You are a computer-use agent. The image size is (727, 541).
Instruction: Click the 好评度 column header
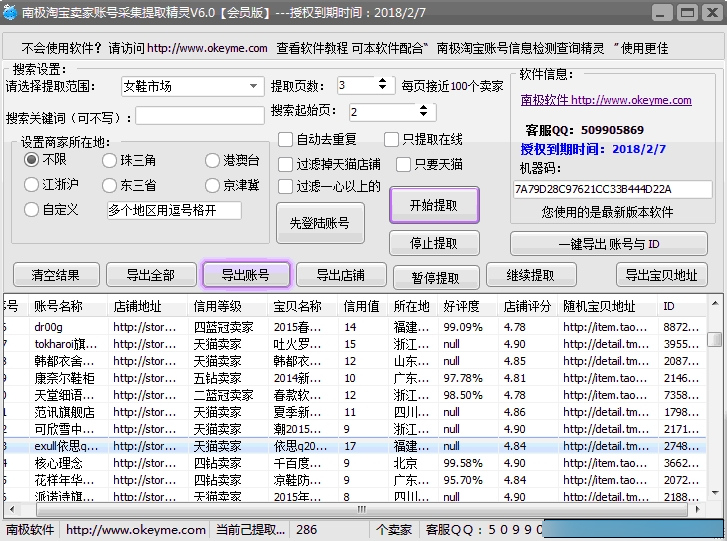point(462,306)
